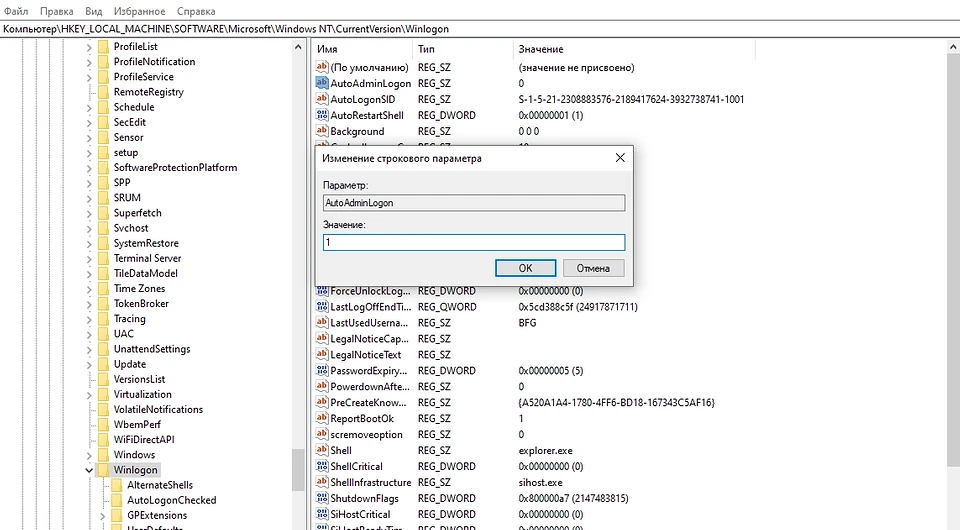
Task: Click the AutoLogonSID string value icon
Action: [322, 99]
